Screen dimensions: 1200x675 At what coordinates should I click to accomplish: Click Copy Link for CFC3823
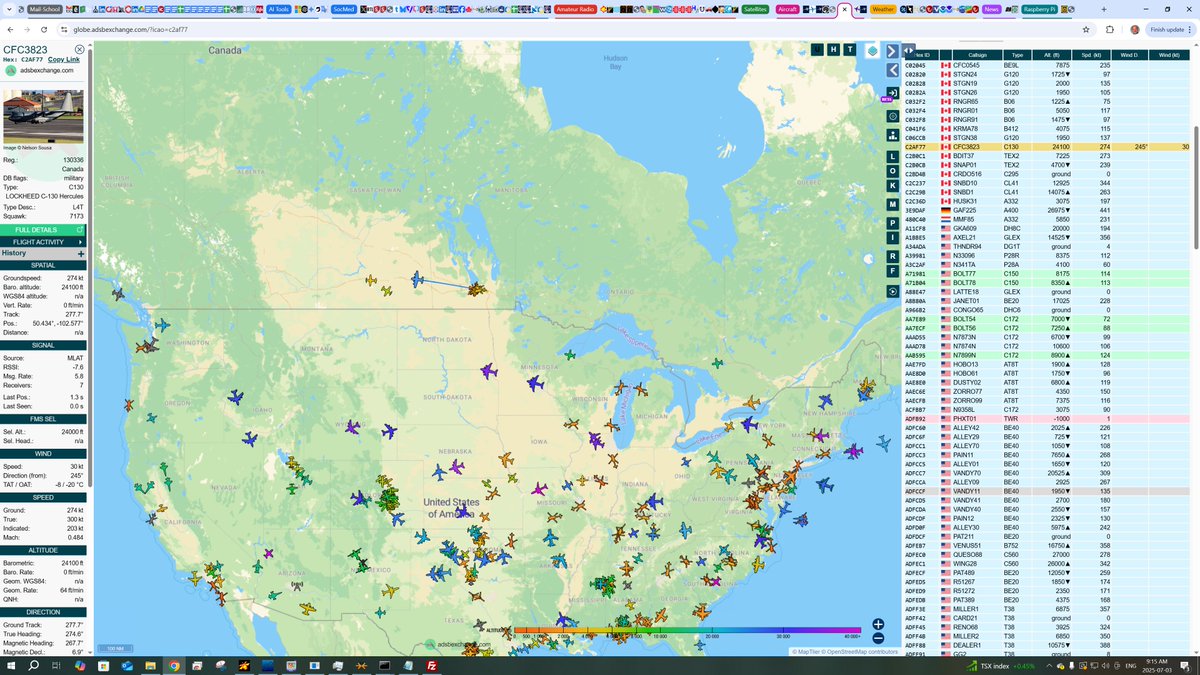[64, 60]
